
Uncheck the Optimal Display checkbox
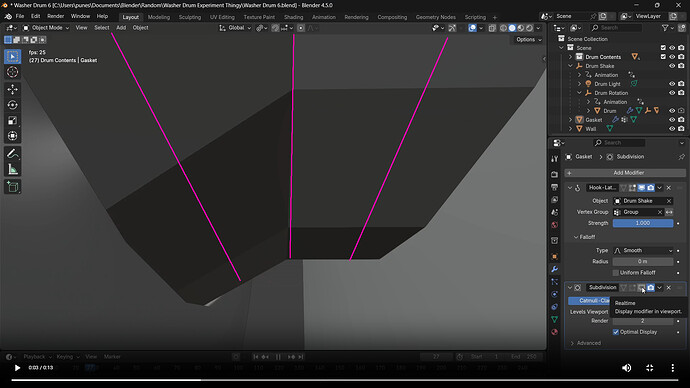point(616,332)
